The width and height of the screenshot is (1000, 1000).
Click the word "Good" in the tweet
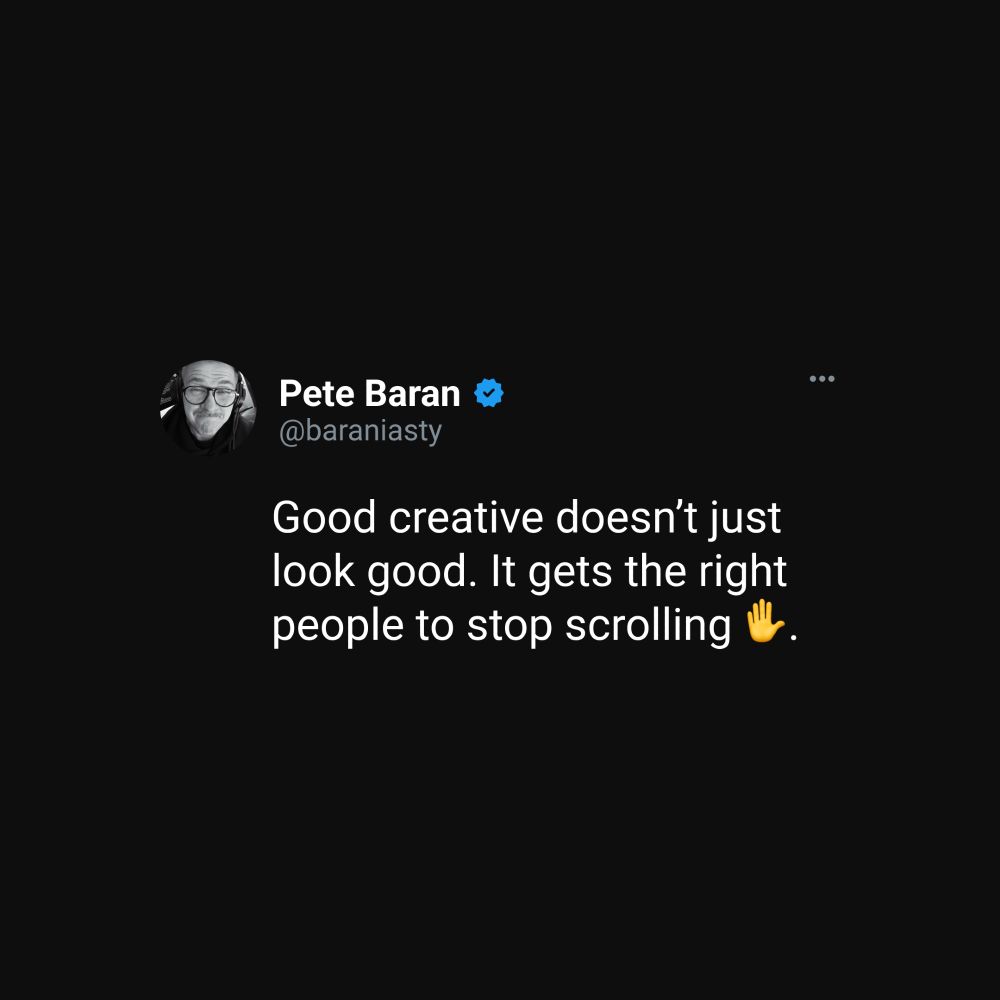[324, 517]
